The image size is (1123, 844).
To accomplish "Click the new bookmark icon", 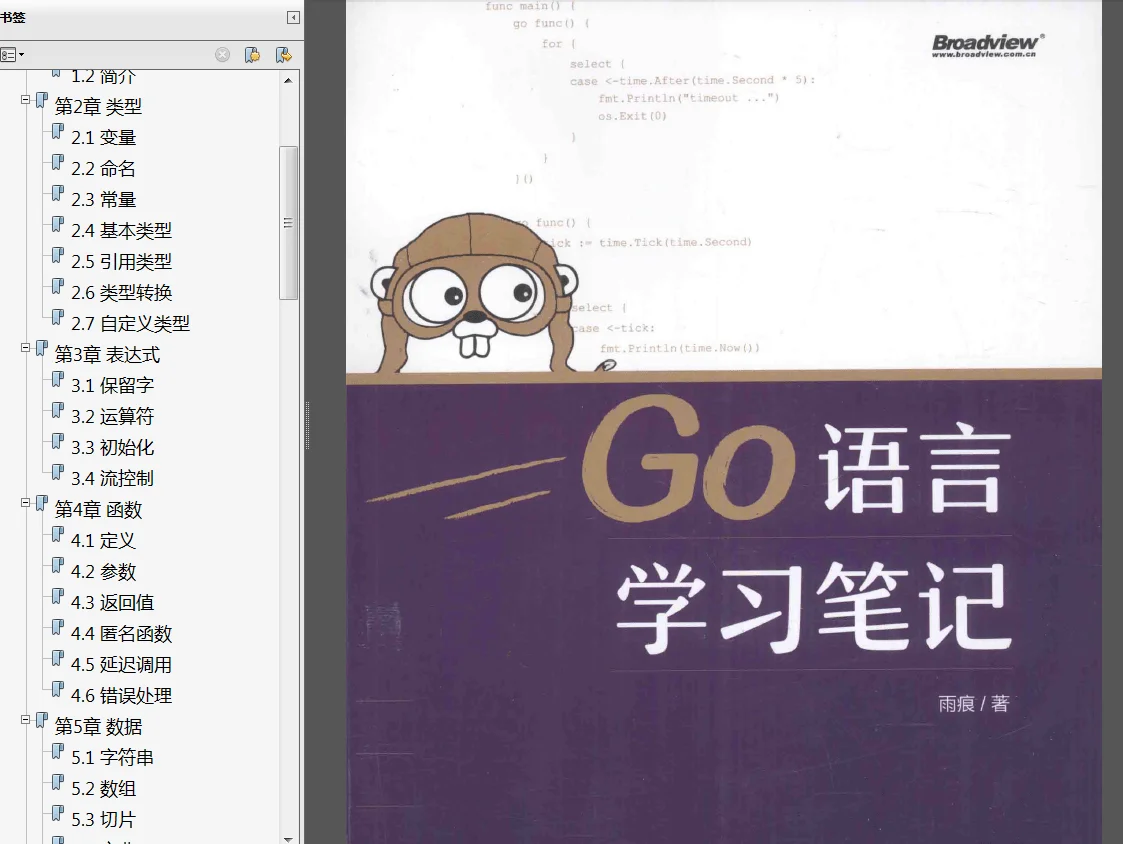I will pos(252,55).
